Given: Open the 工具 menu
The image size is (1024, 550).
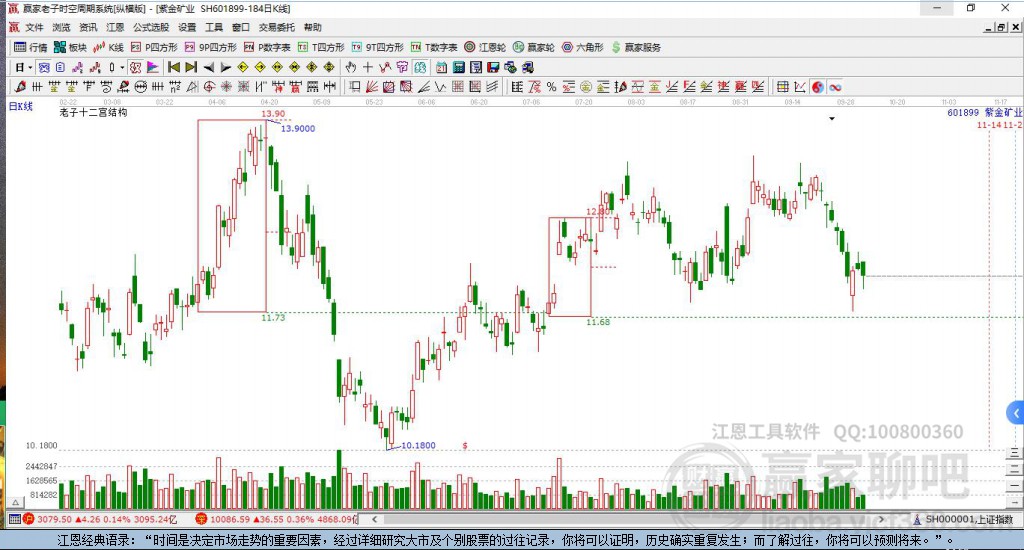Looking at the screenshot, I should 214,27.
